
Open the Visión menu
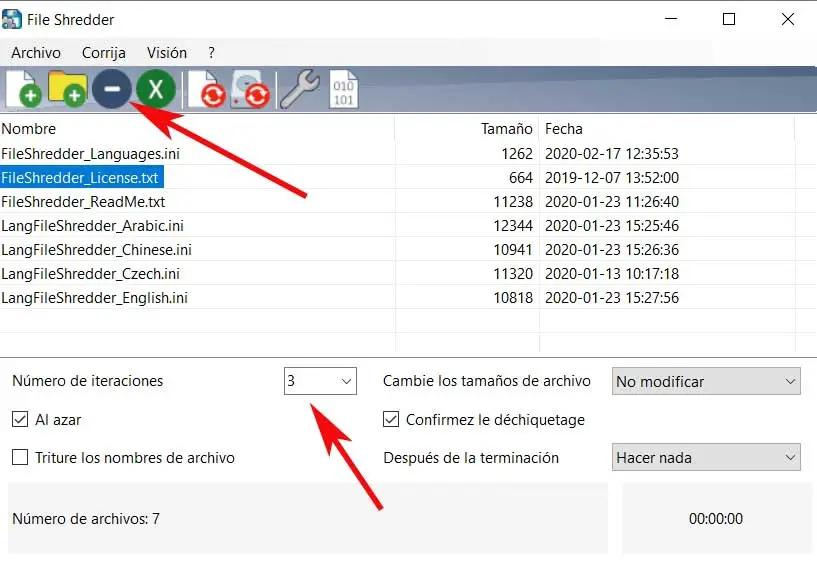167,53
